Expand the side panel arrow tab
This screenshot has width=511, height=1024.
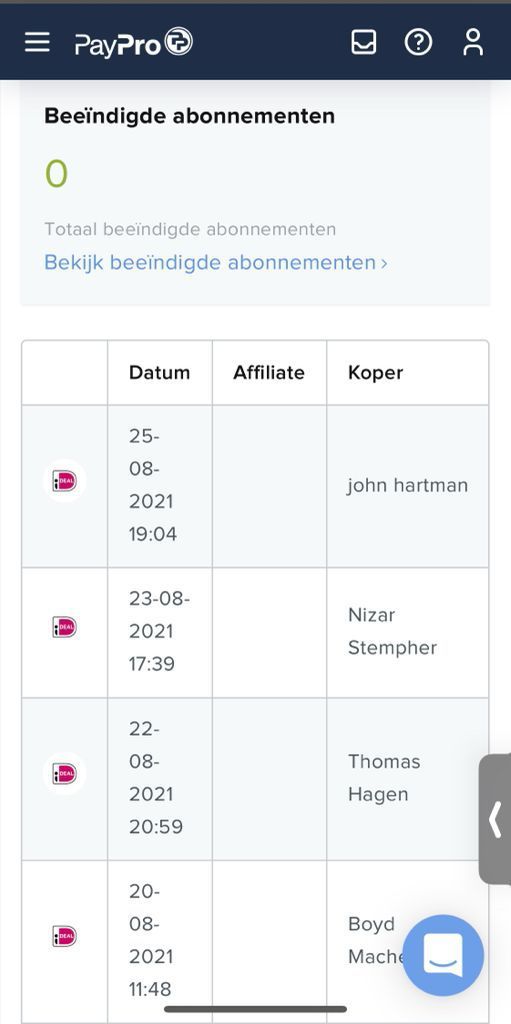coord(495,819)
